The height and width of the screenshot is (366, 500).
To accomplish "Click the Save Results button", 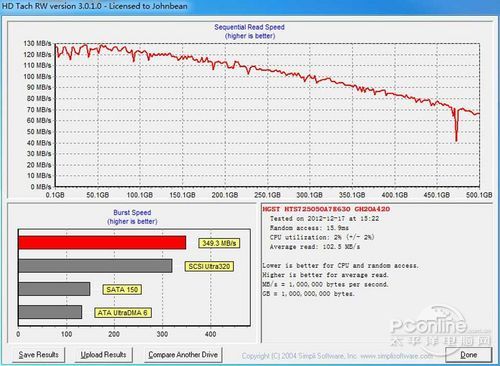I will click(38, 355).
